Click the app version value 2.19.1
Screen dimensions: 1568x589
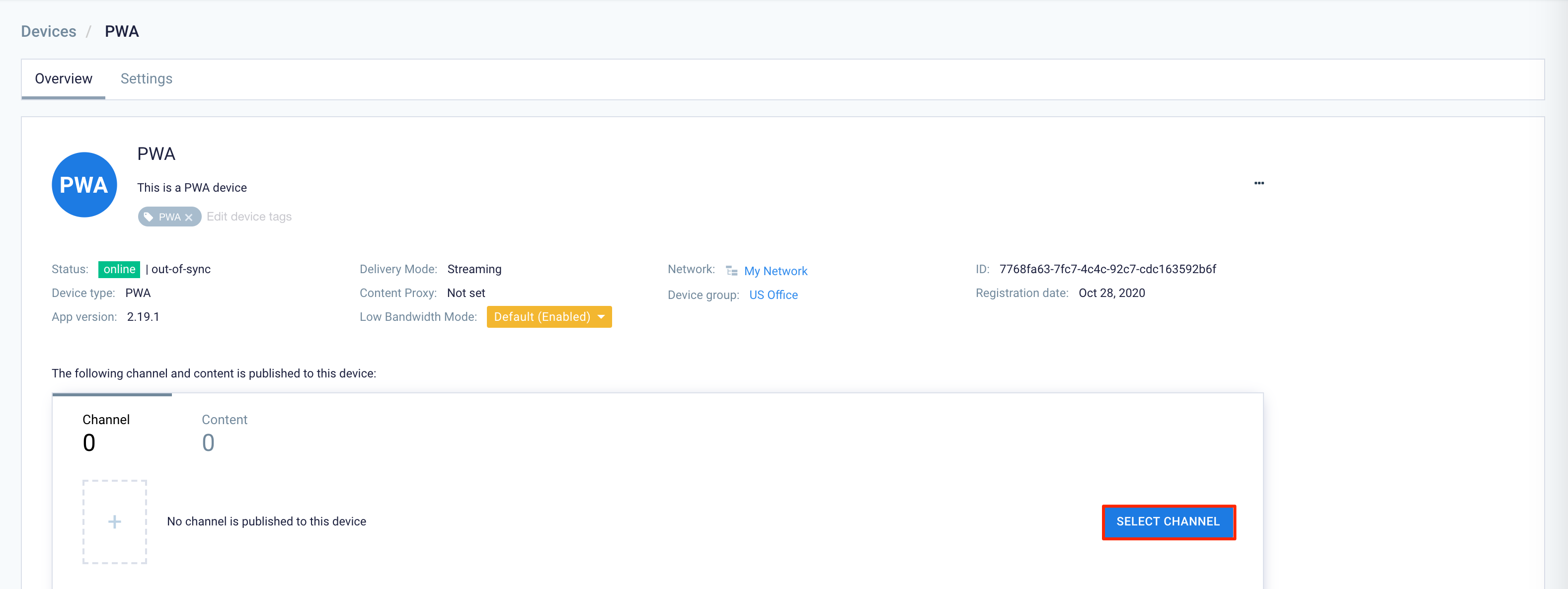143,316
